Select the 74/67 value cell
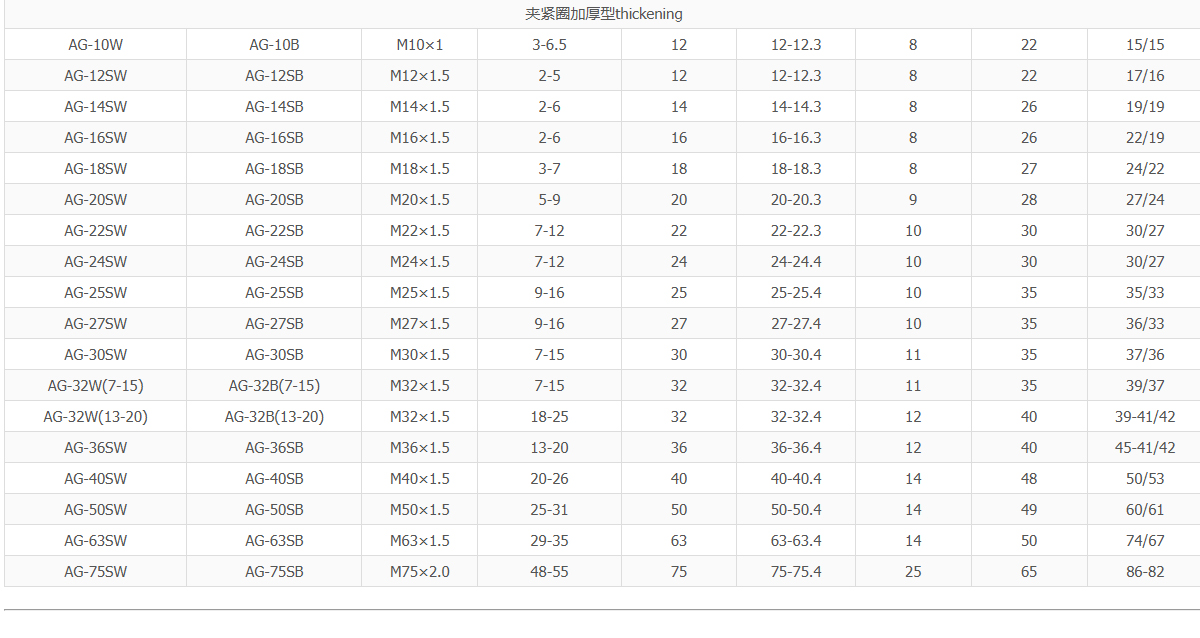Screen dimensions: 1200x638 1145,541
